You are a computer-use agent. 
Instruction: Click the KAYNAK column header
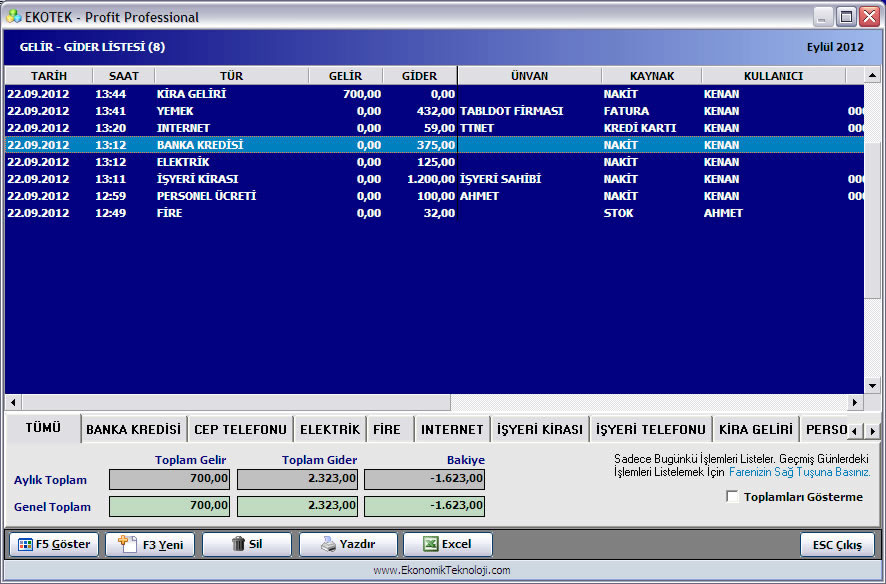tap(652, 76)
